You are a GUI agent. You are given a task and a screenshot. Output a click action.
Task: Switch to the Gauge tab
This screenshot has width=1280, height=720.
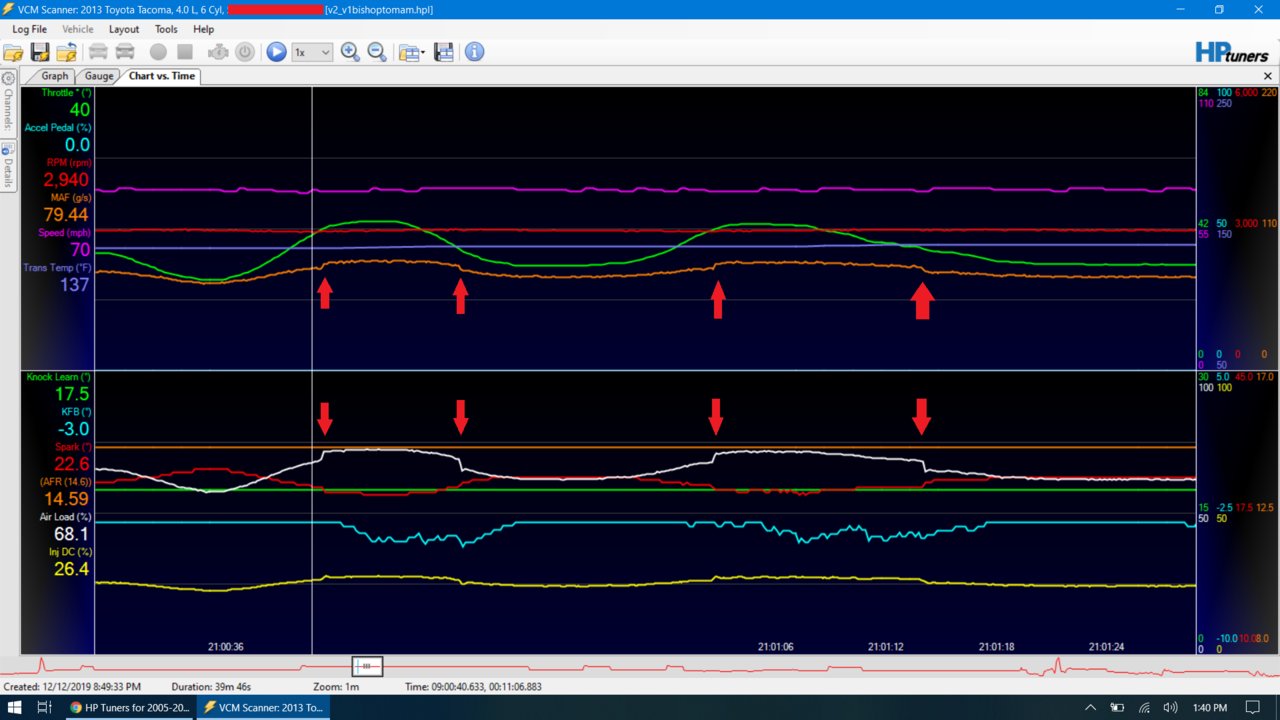click(99, 76)
